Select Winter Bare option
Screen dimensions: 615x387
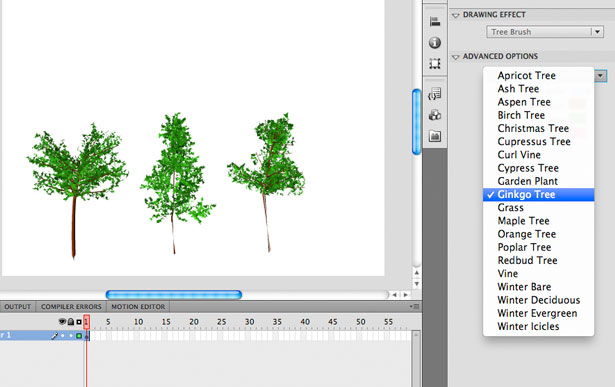539,287
